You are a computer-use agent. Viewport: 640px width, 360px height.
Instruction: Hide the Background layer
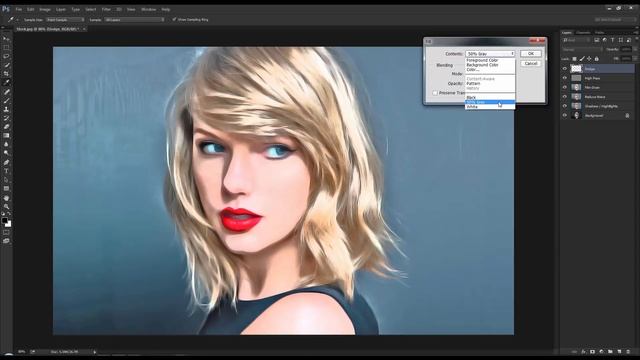point(565,116)
